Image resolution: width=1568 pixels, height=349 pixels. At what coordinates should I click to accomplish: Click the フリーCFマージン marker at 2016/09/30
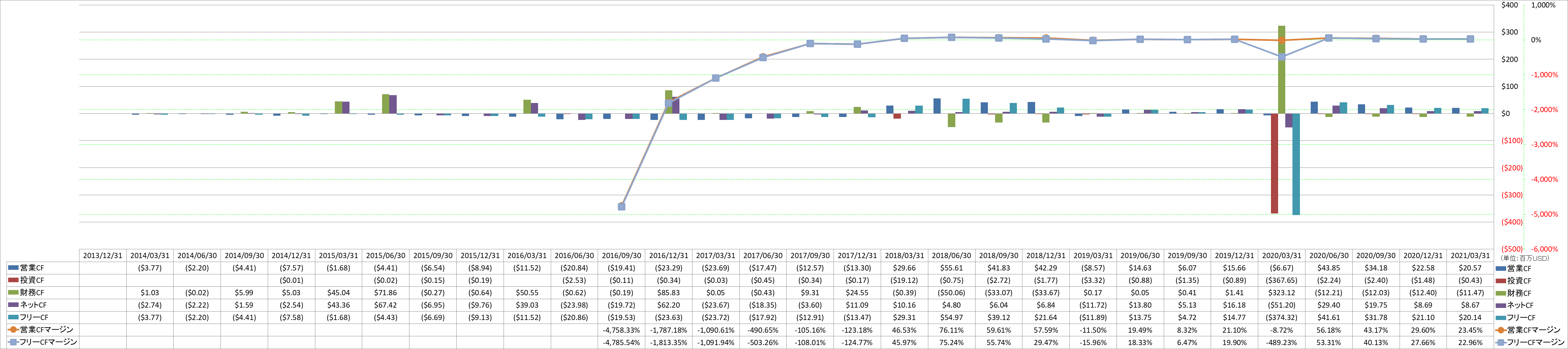[621, 207]
